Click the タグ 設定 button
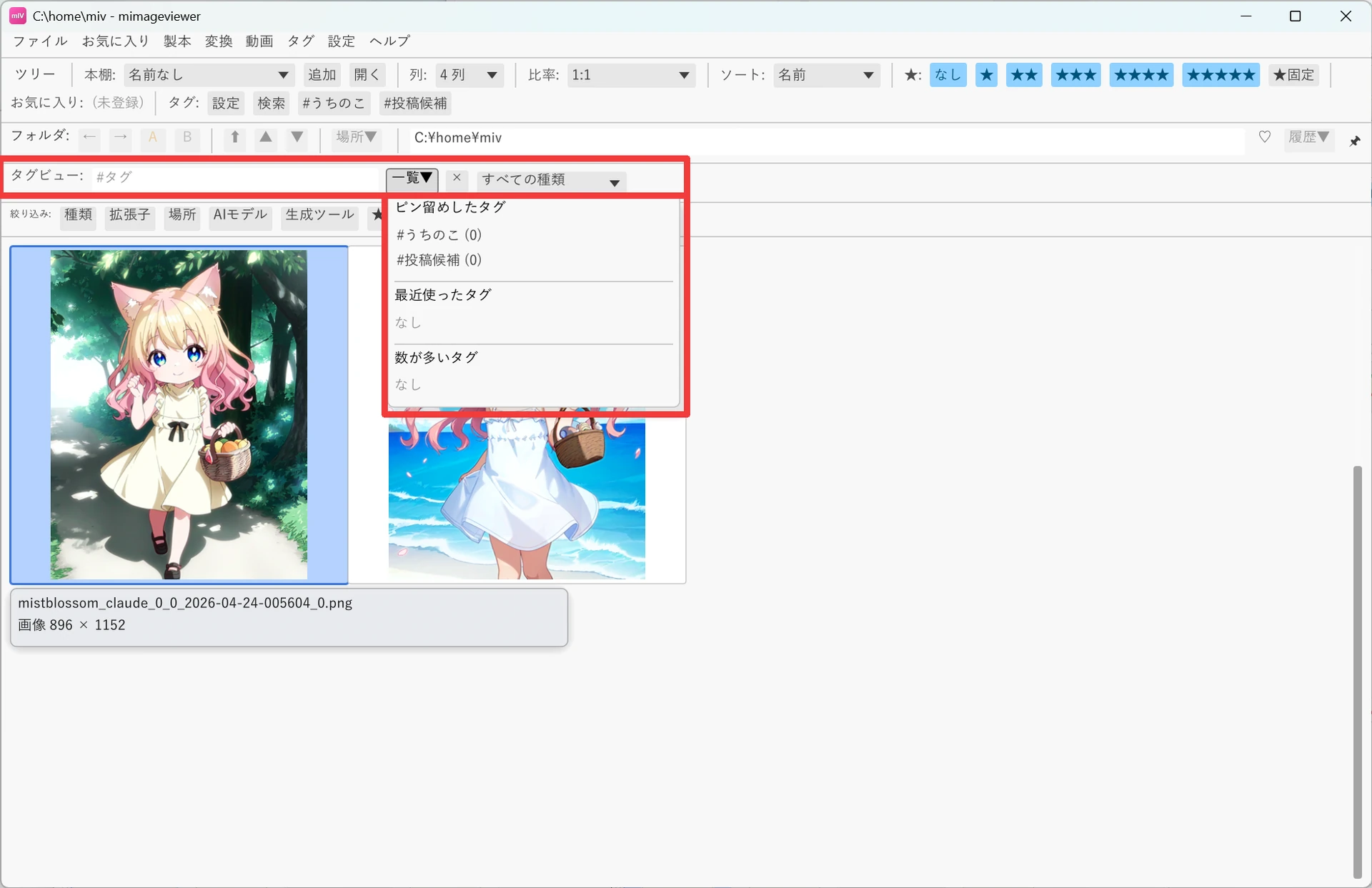1372x888 pixels. [226, 104]
